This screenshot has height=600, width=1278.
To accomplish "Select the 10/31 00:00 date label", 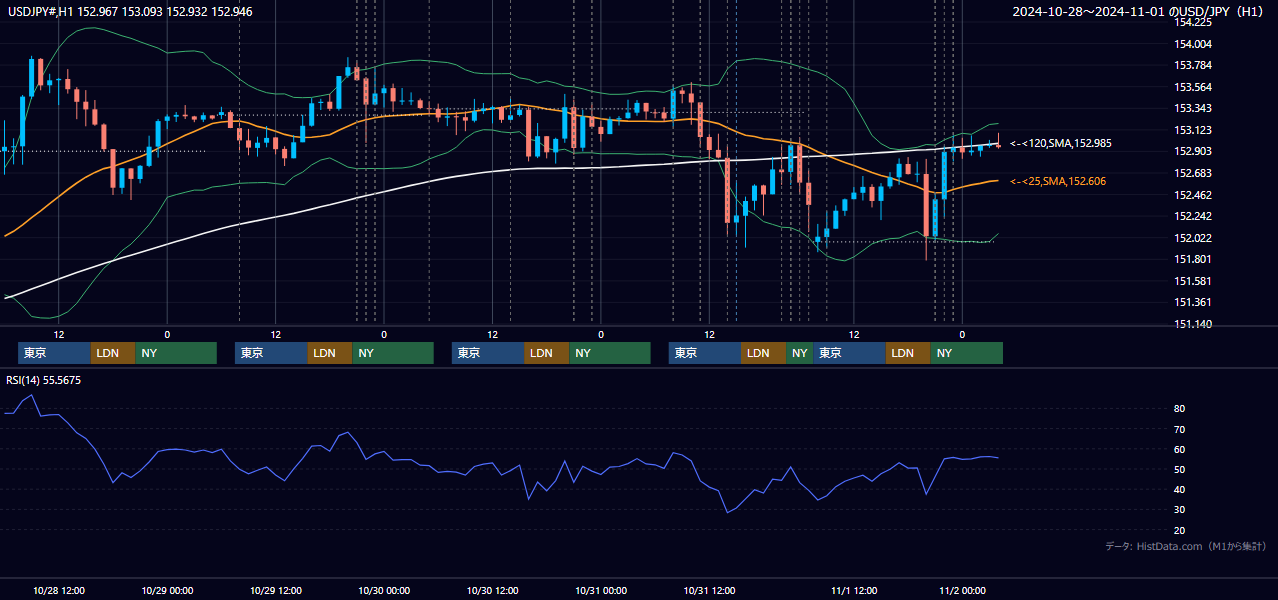I will click(x=601, y=591).
